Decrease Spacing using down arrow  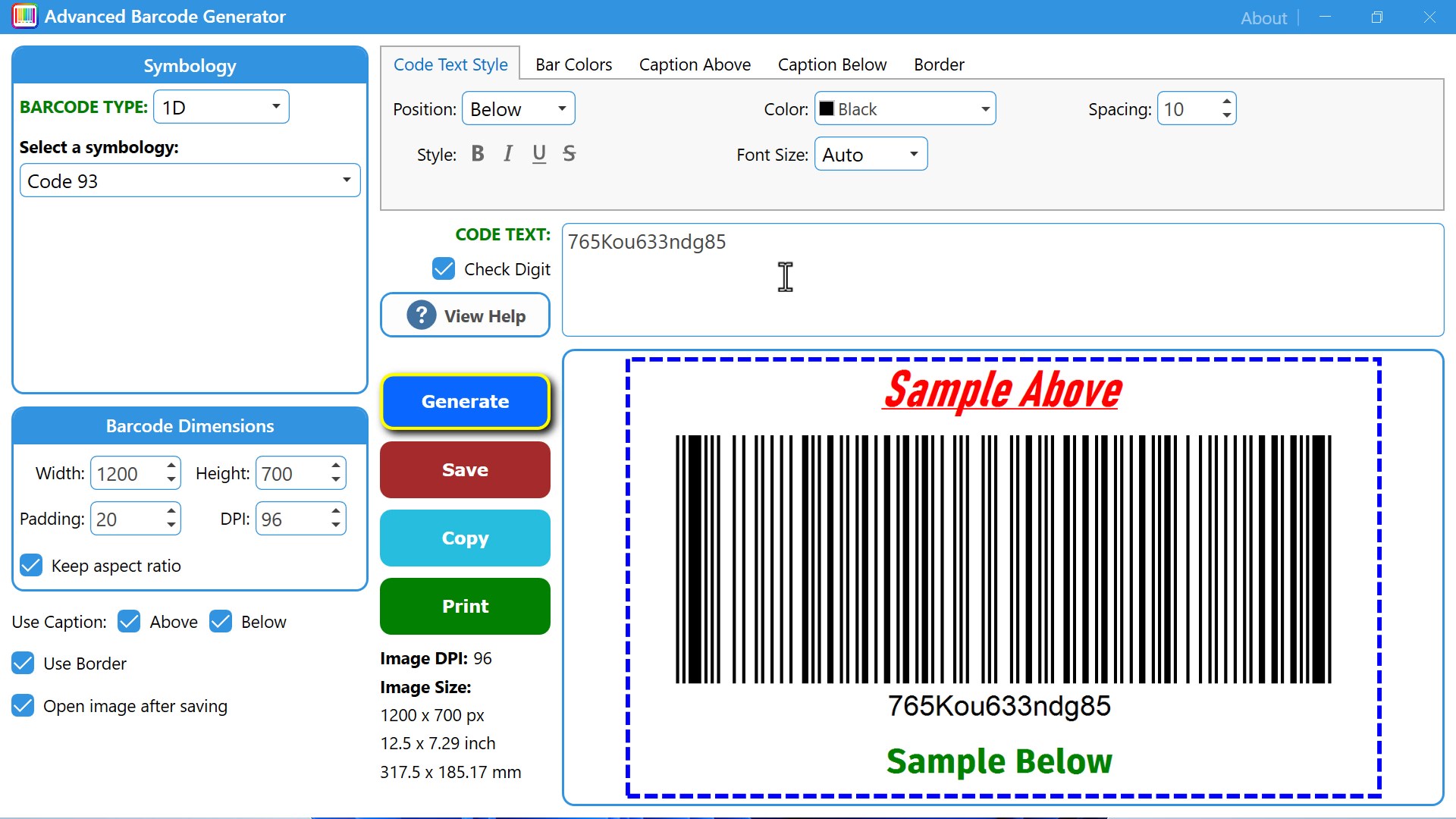tap(1226, 116)
